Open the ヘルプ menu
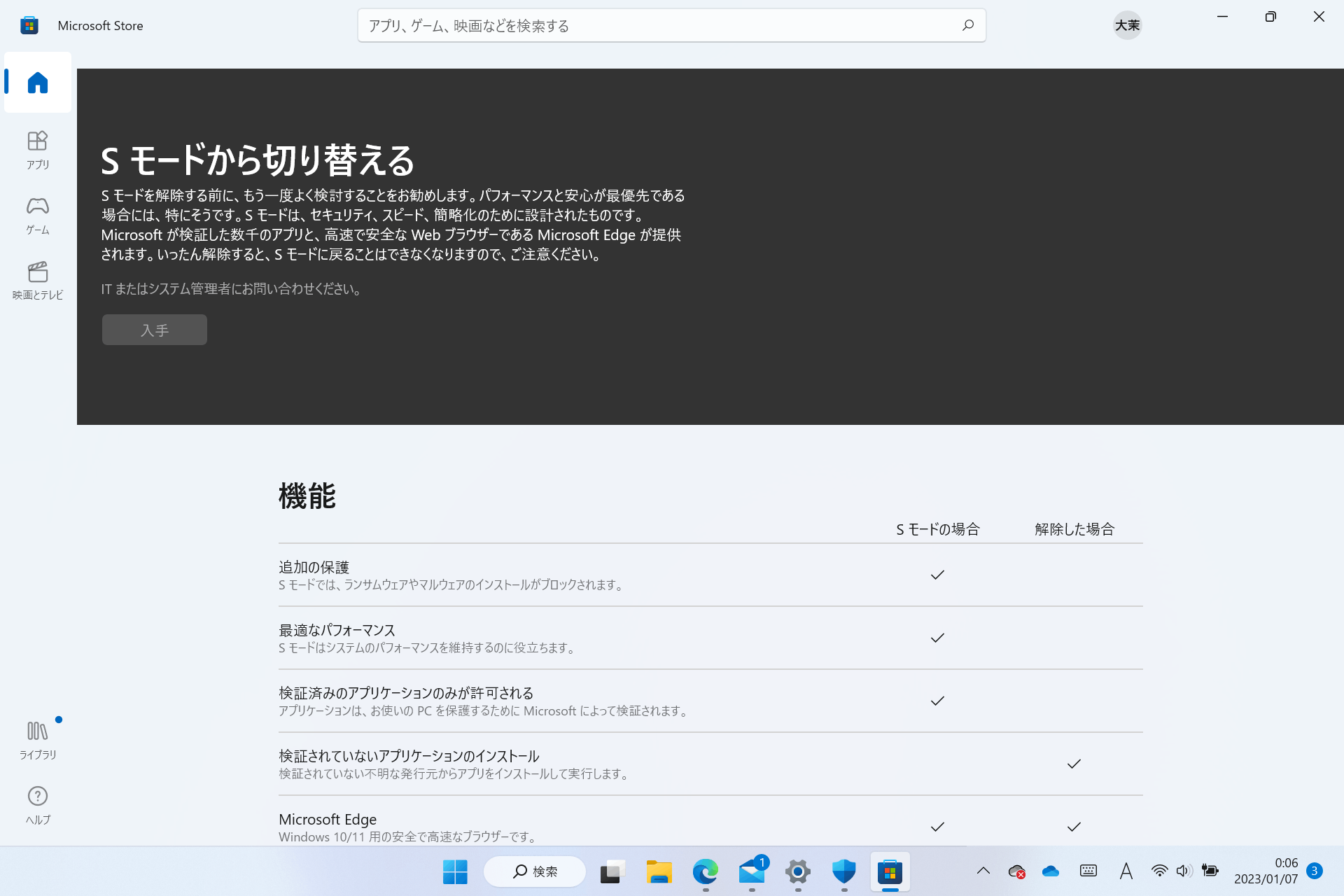 coord(38,805)
